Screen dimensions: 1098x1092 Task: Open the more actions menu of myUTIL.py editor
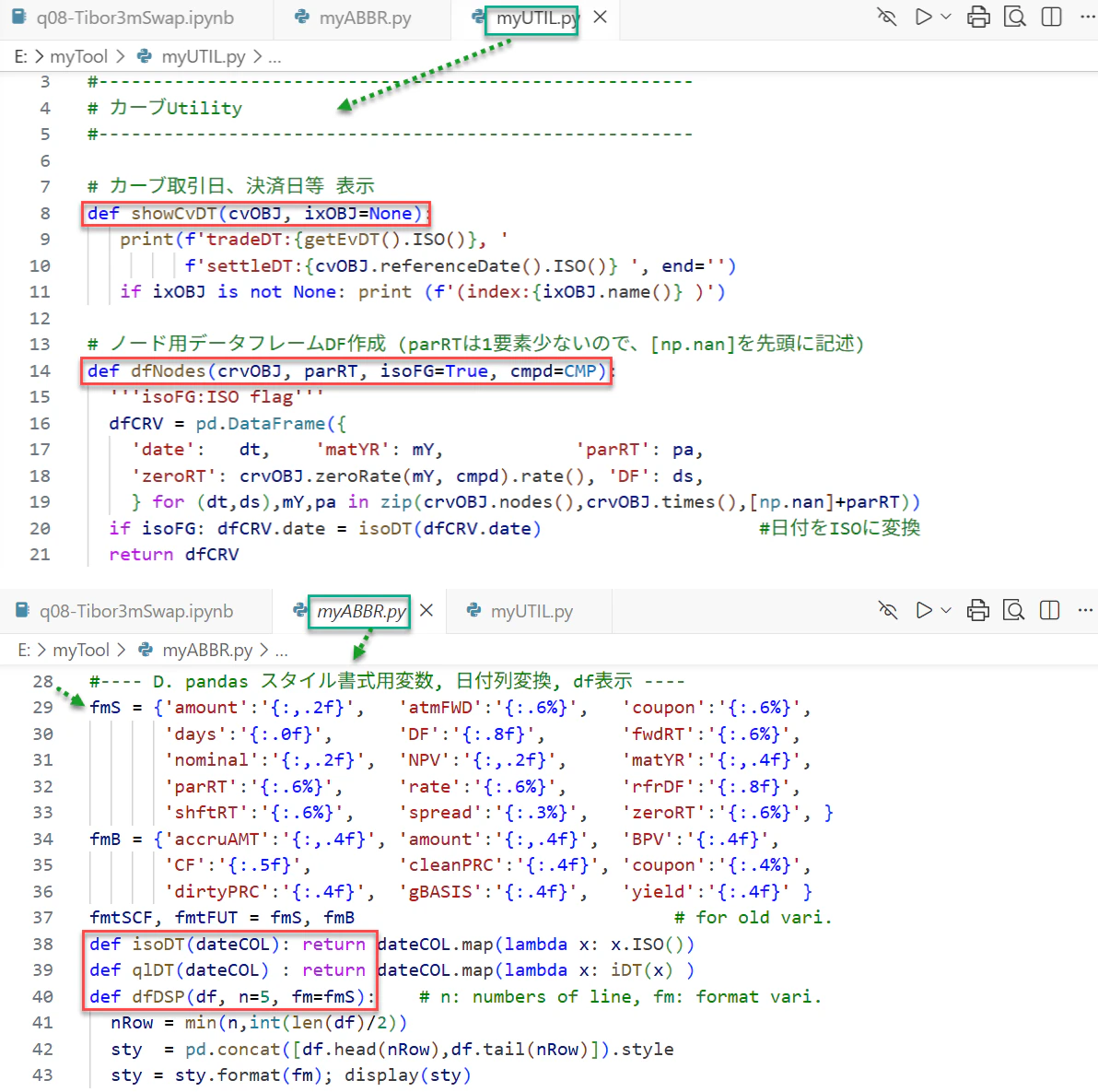click(1088, 17)
